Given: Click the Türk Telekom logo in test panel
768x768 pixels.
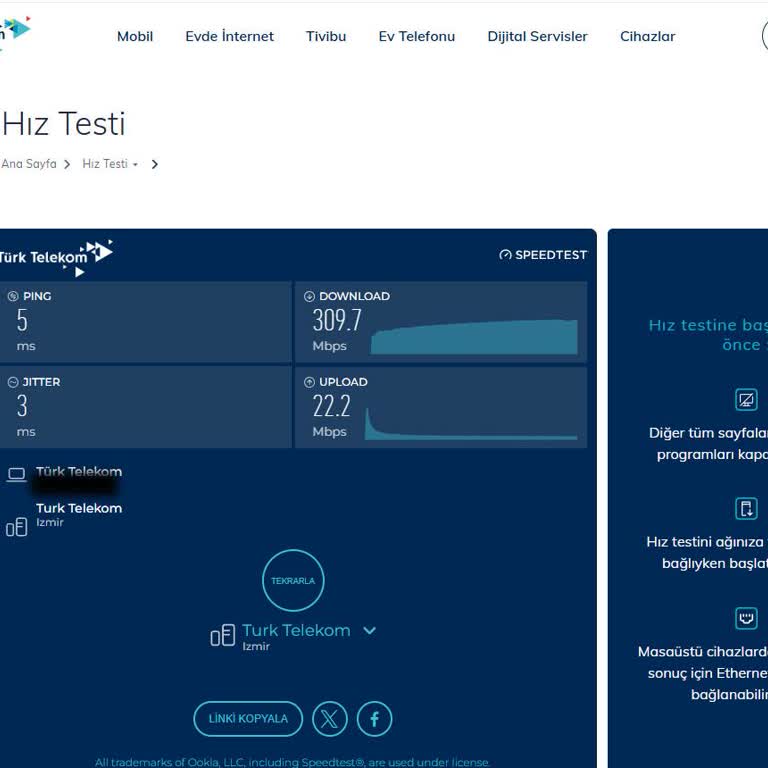Looking at the screenshot, I should tap(56, 257).
